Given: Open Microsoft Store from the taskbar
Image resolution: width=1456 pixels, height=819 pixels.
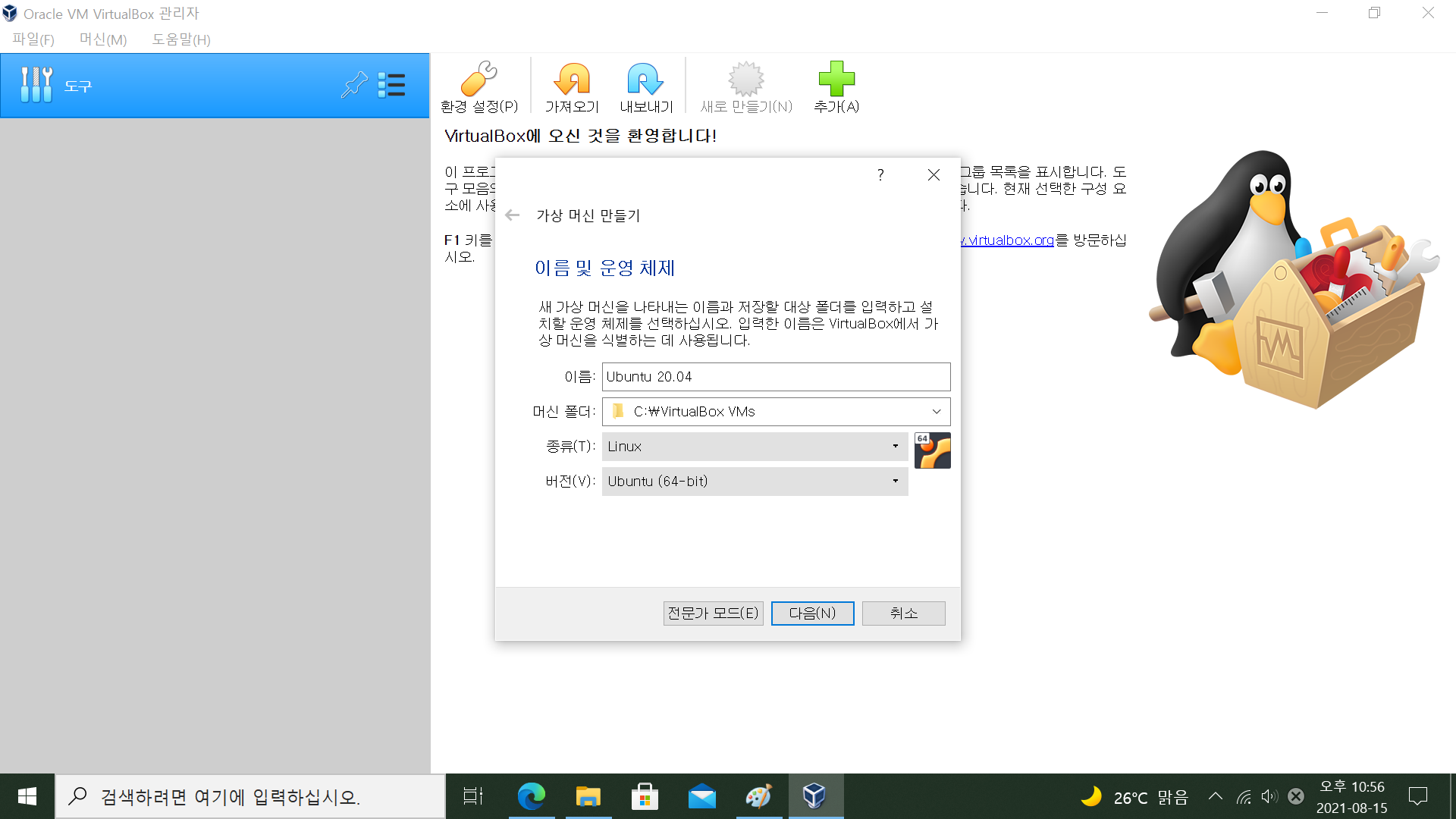Looking at the screenshot, I should tap(645, 796).
